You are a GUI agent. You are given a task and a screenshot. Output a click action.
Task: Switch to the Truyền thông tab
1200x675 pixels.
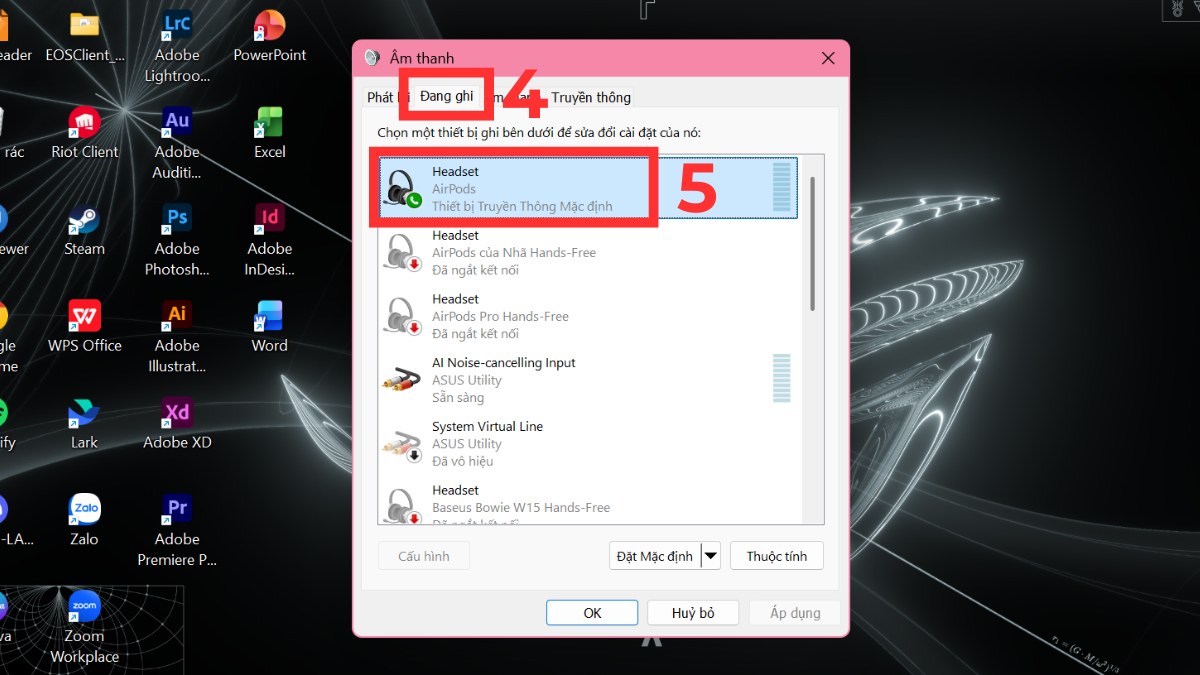pos(591,97)
